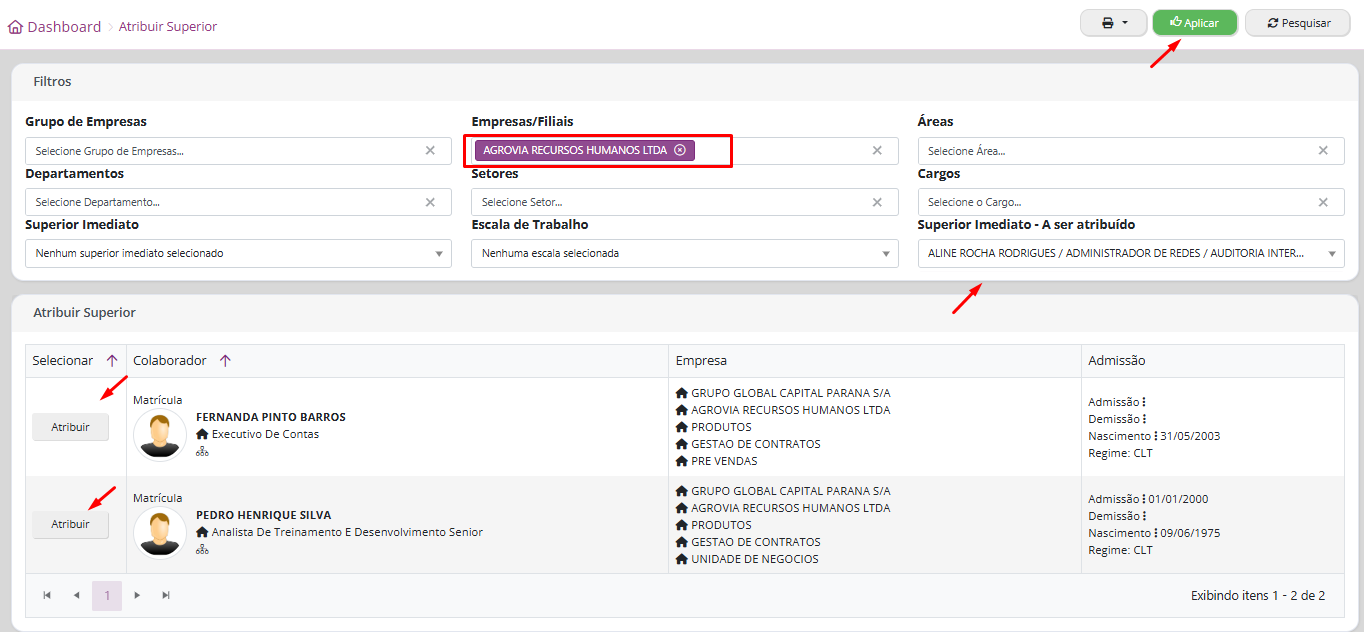Click Nascimento 09/06/1975 date text
1364x632 pixels.
coord(1154,533)
